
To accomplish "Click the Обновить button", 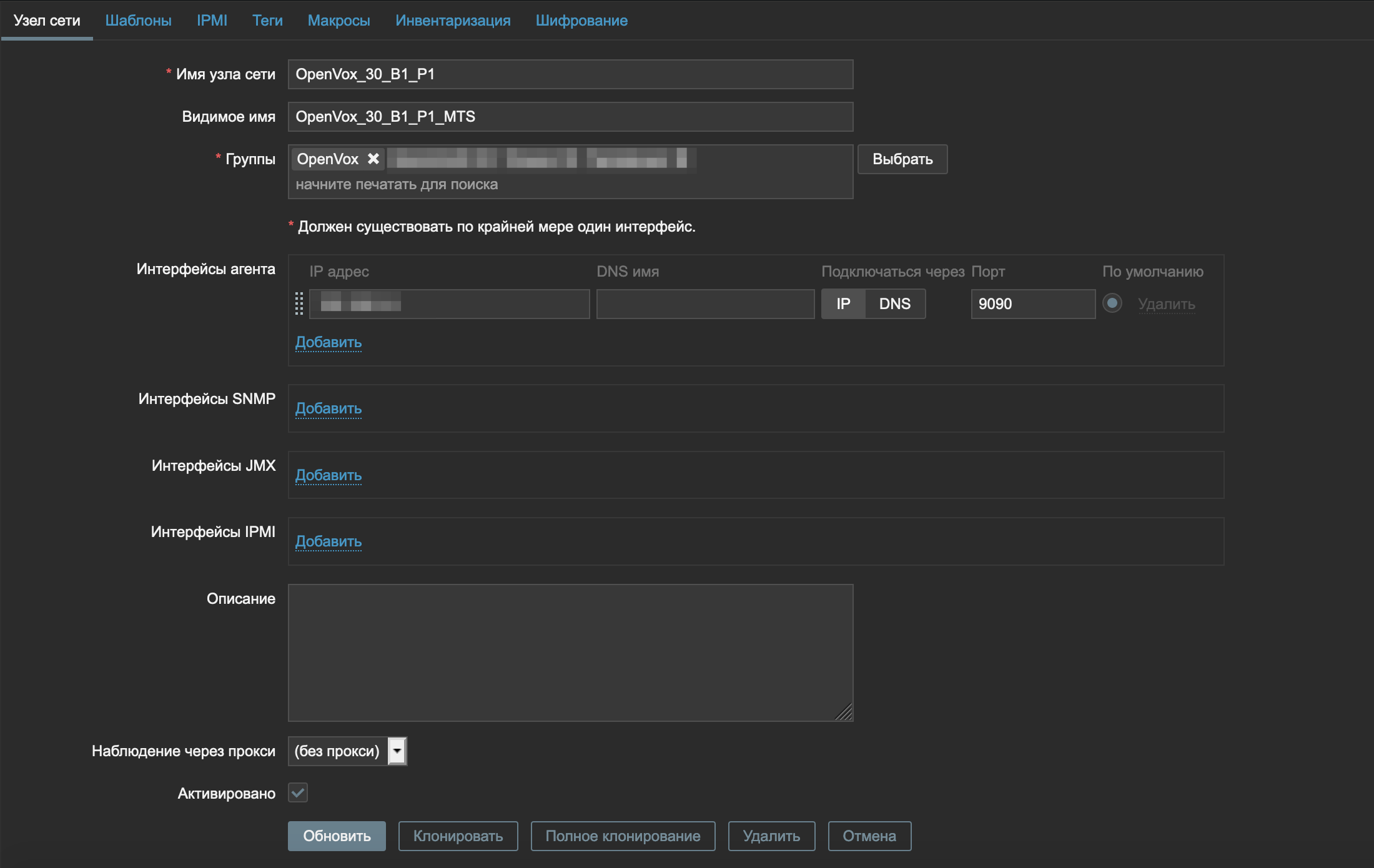I will click(x=337, y=836).
